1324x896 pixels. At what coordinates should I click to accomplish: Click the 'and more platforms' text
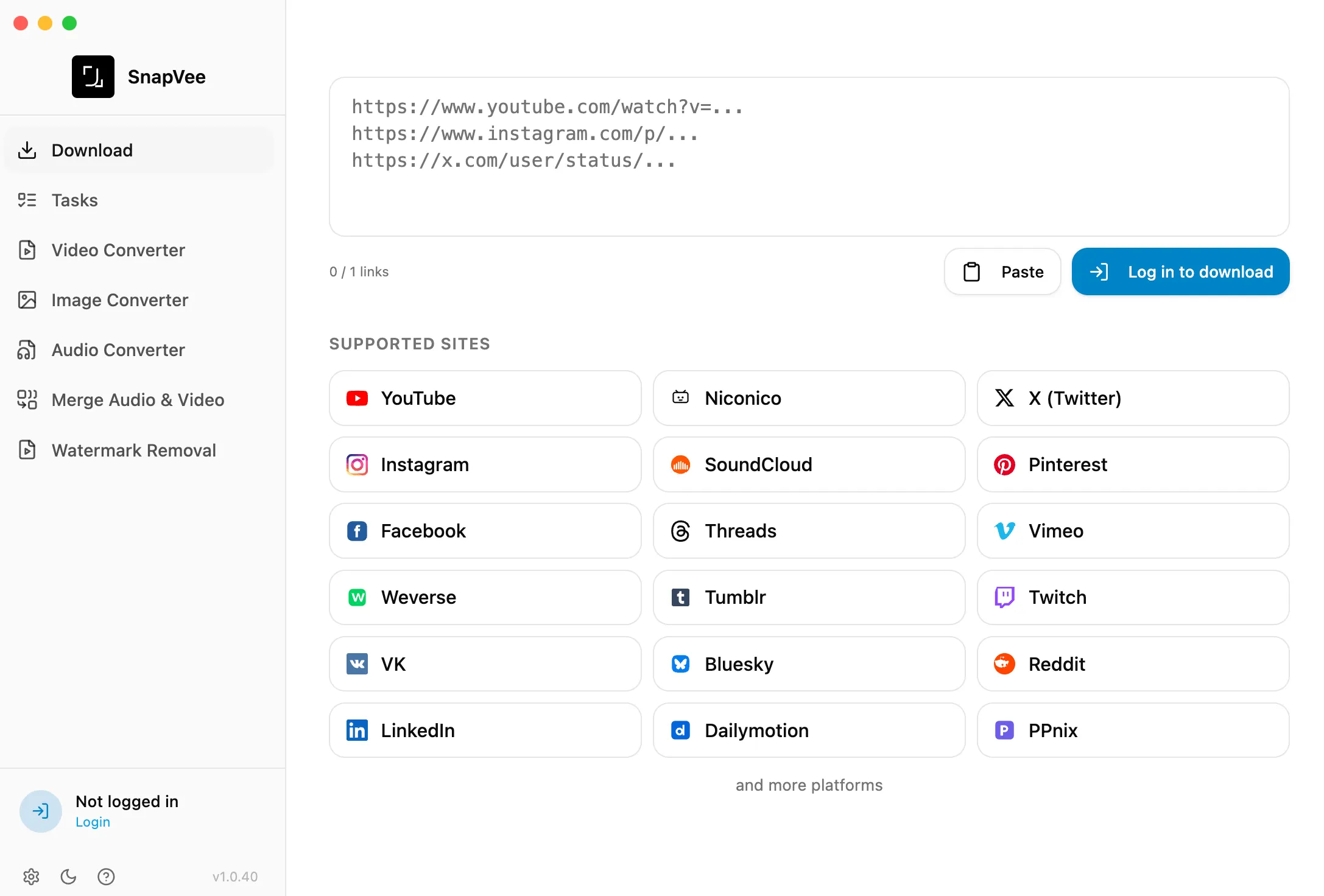point(809,785)
